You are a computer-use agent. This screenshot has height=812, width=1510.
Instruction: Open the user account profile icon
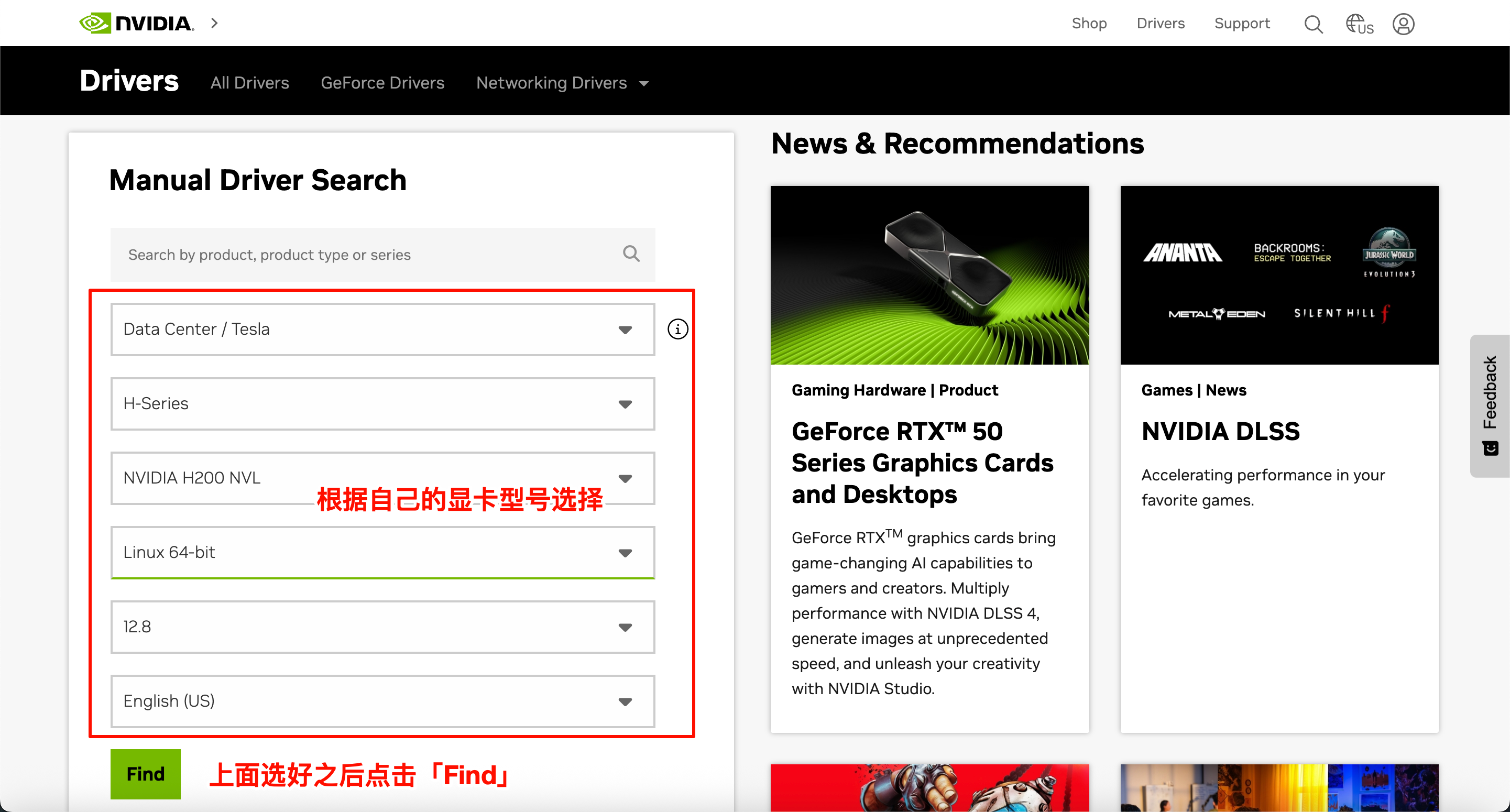(1403, 24)
